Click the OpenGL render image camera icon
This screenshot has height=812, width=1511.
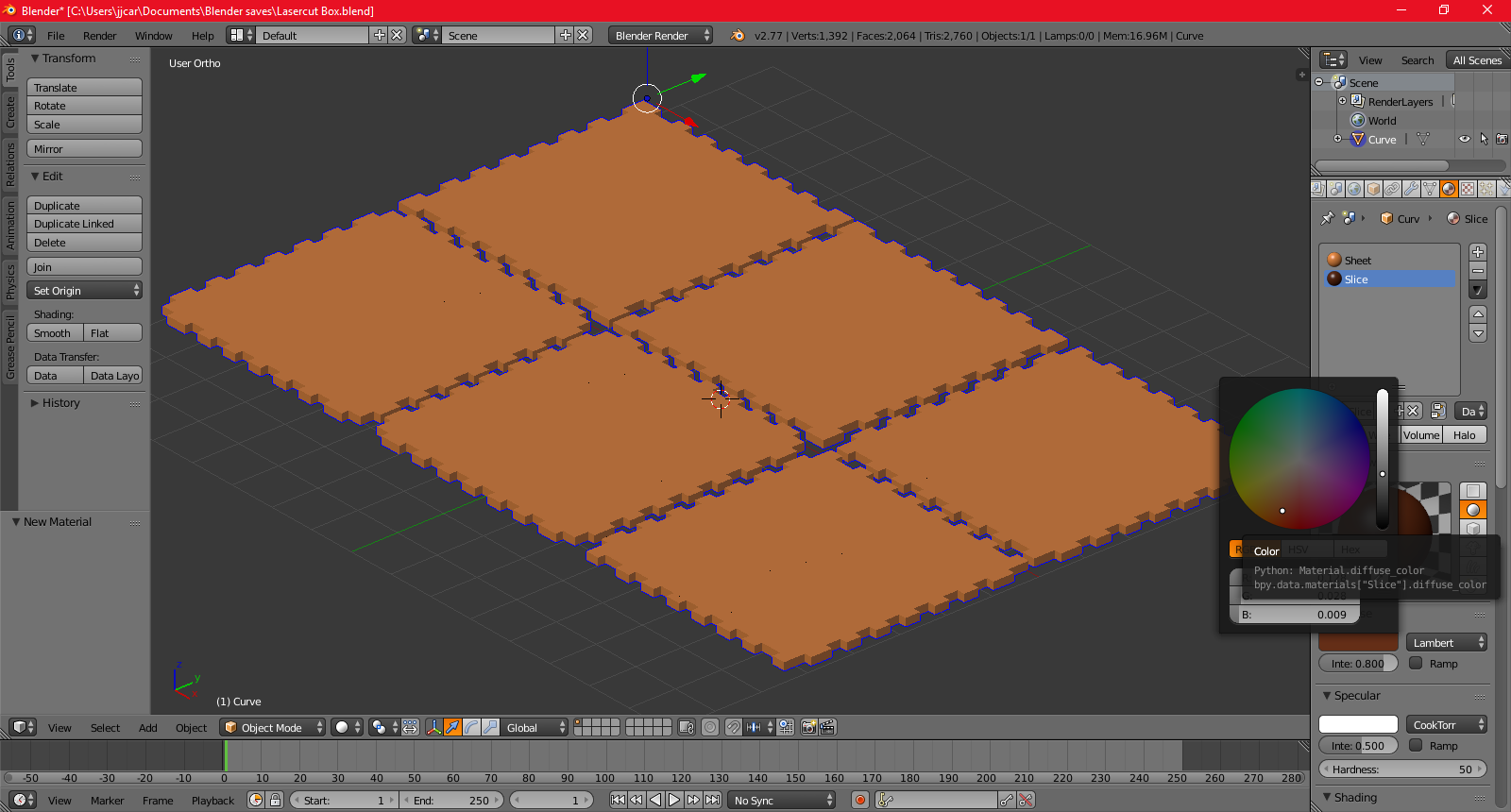coord(808,727)
